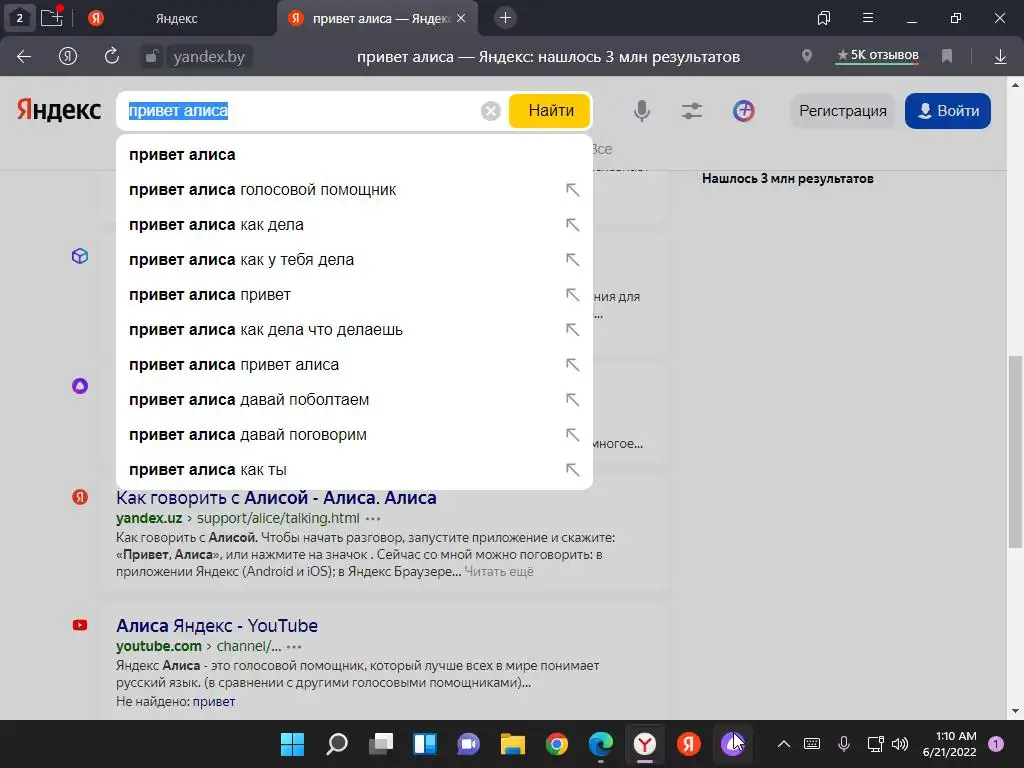
Task: Open the downloads arrow icon
Action: point(1000,57)
